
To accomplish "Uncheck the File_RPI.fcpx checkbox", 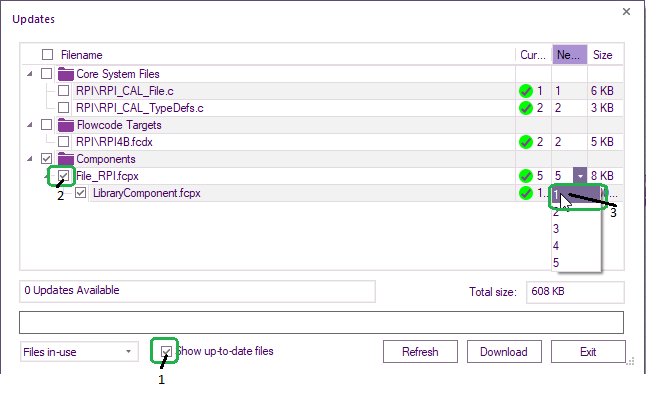I will click(63, 175).
